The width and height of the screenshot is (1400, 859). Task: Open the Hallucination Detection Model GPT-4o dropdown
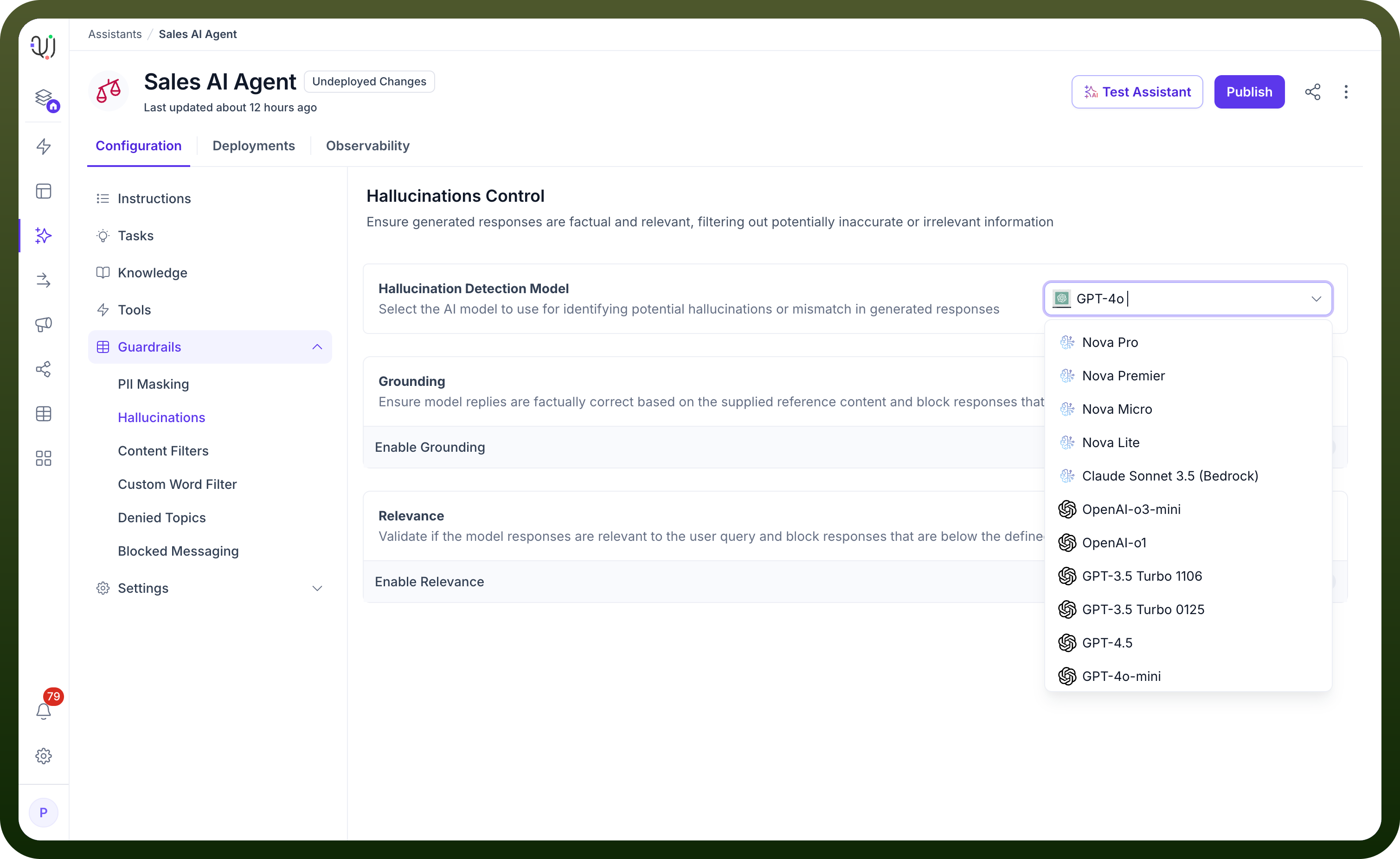click(x=1188, y=299)
